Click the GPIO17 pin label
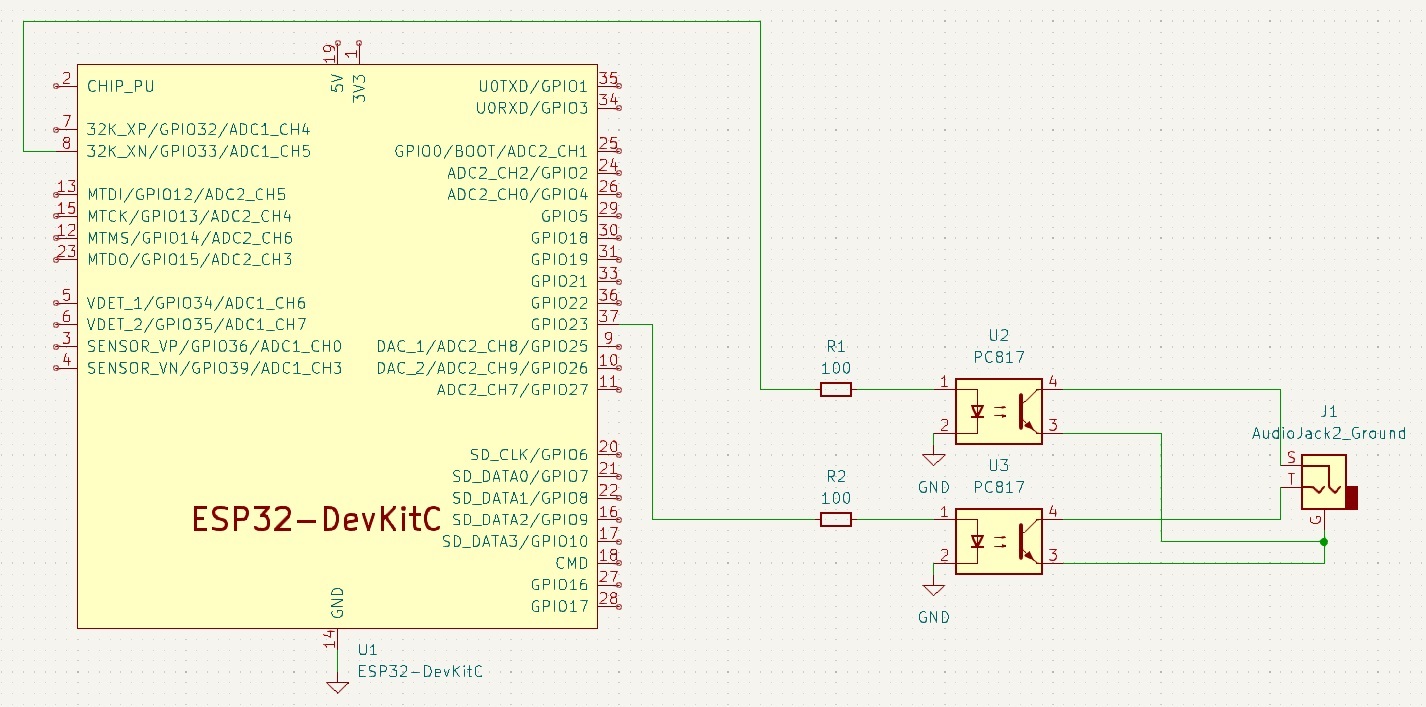The height and width of the screenshot is (707, 1426). point(560,607)
